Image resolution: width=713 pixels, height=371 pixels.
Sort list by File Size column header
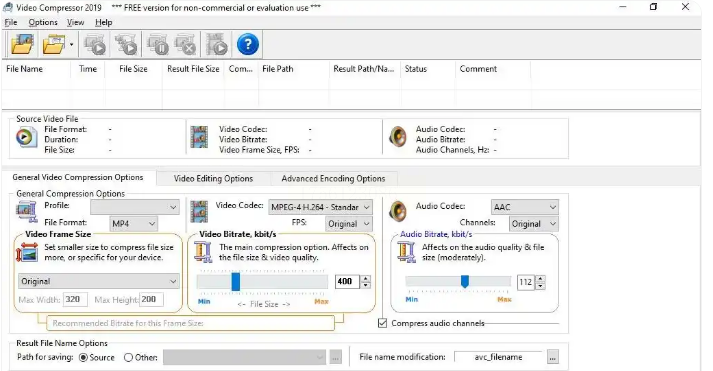click(x=133, y=69)
